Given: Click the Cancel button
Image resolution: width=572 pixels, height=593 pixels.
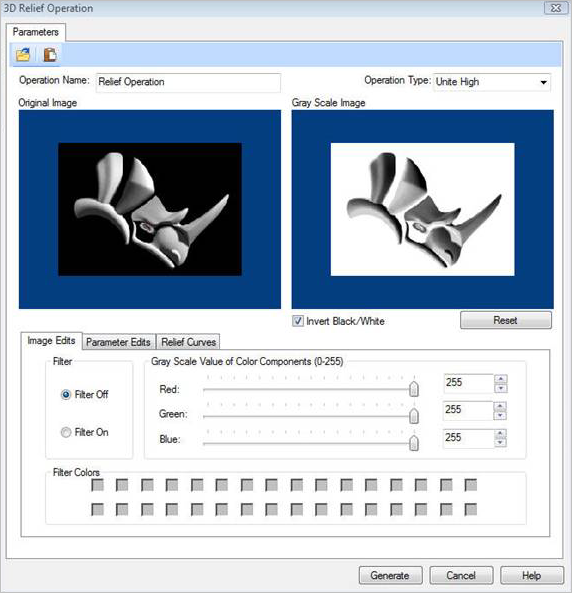Looking at the screenshot, I should [461, 575].
